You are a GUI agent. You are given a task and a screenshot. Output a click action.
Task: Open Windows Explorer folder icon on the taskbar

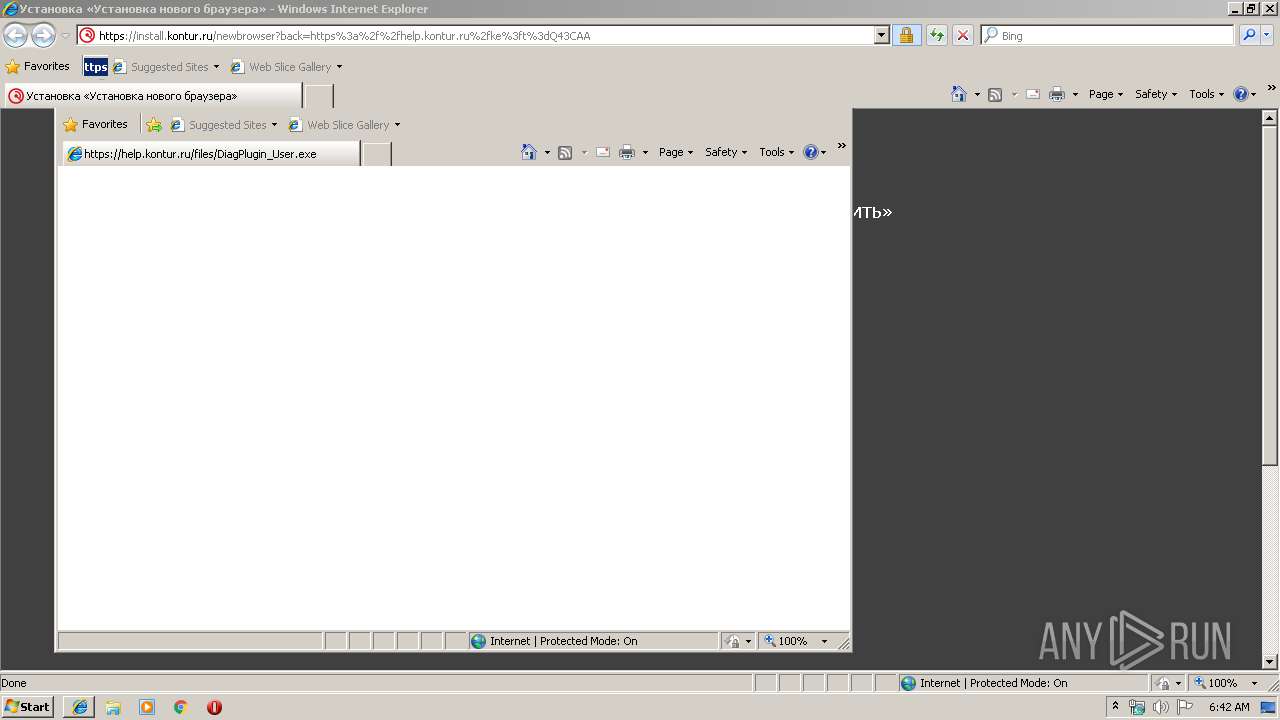pyautogui.click(x=113, y=707)
